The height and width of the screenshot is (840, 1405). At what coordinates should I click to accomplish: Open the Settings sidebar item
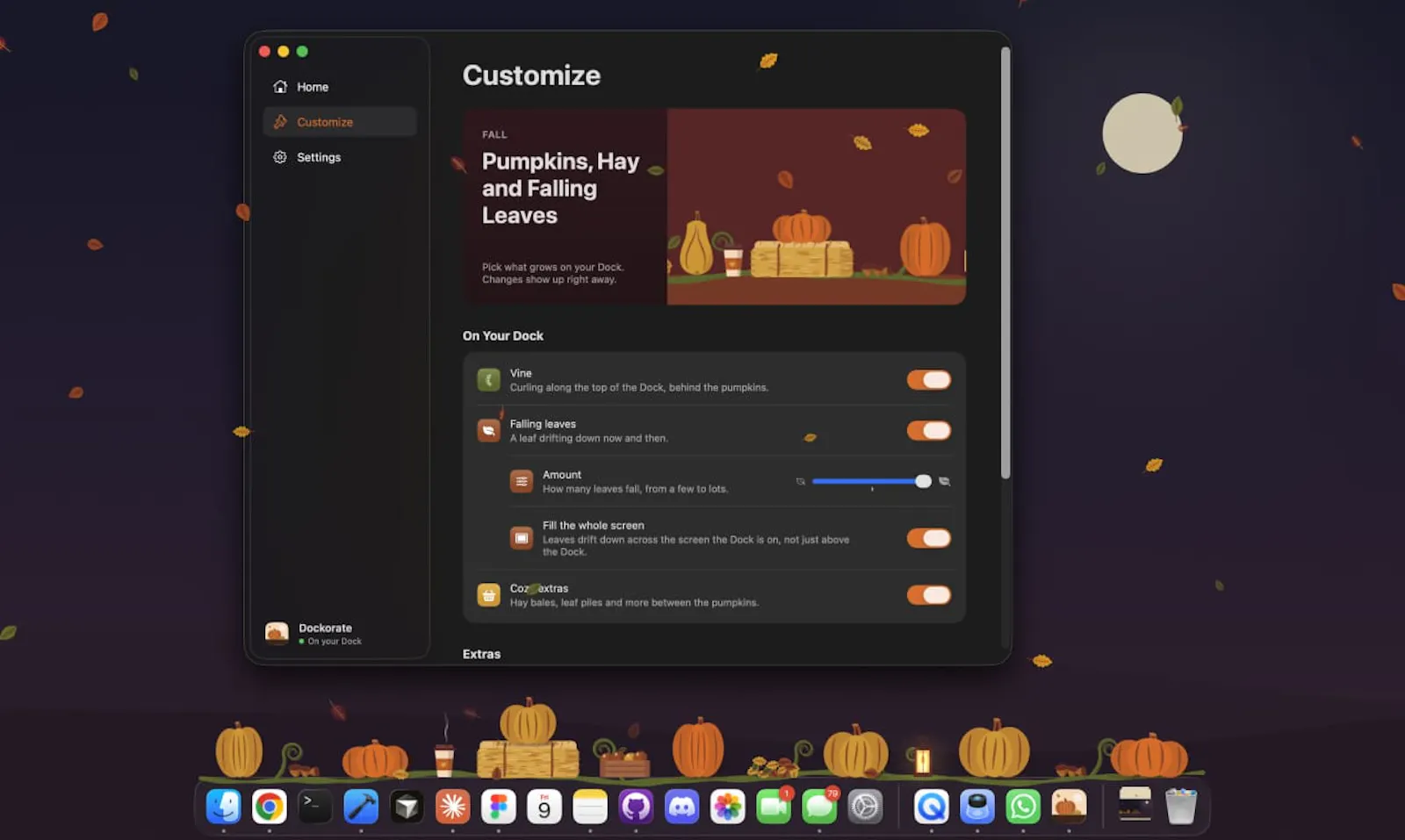point(340,157)
